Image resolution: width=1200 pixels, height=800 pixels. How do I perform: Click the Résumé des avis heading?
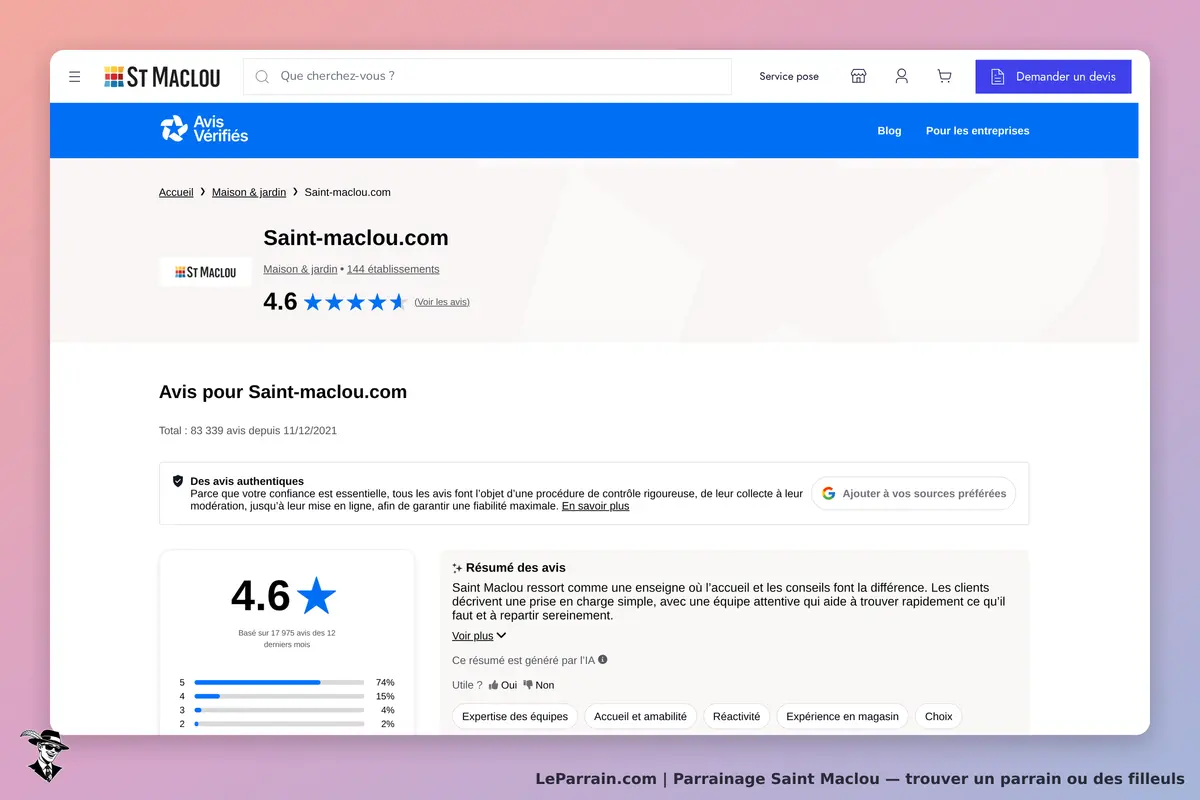pos(516,567)
